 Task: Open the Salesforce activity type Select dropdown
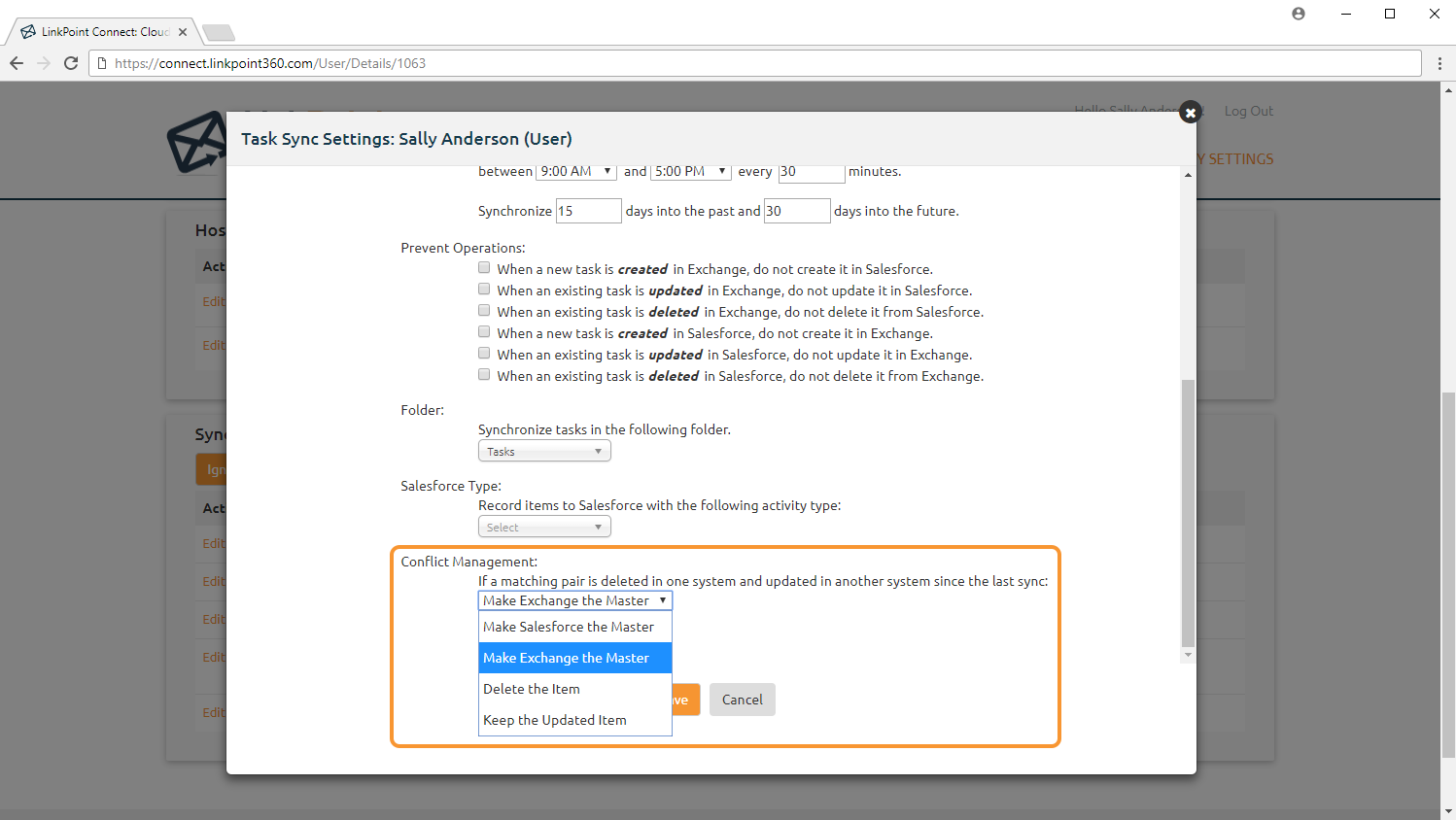(544, 527)
